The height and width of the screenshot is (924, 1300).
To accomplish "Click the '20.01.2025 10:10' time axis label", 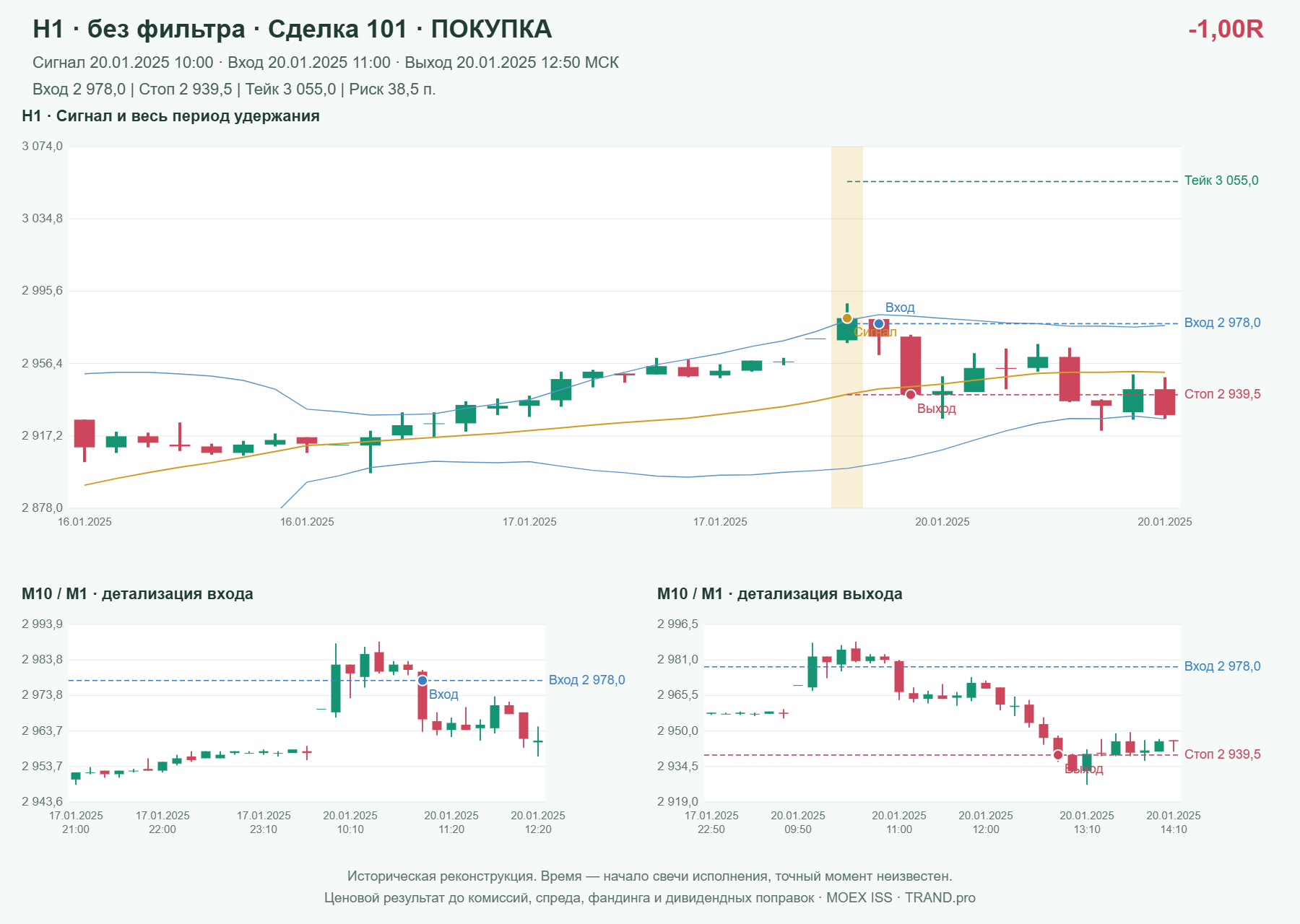I will tap(350, 822).
